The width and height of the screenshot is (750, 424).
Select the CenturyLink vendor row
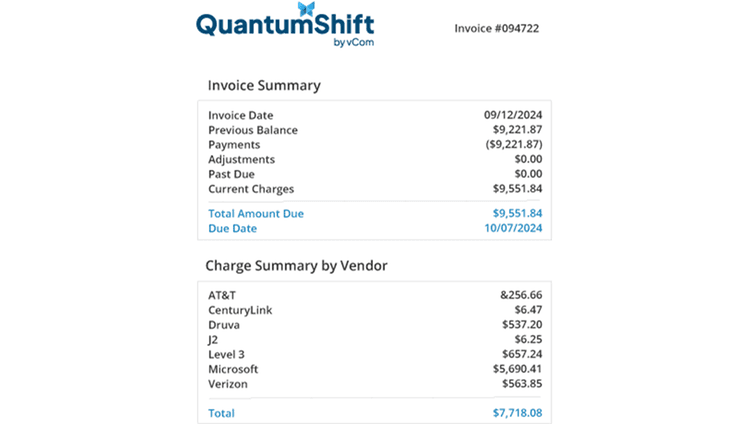click(375, 310)
